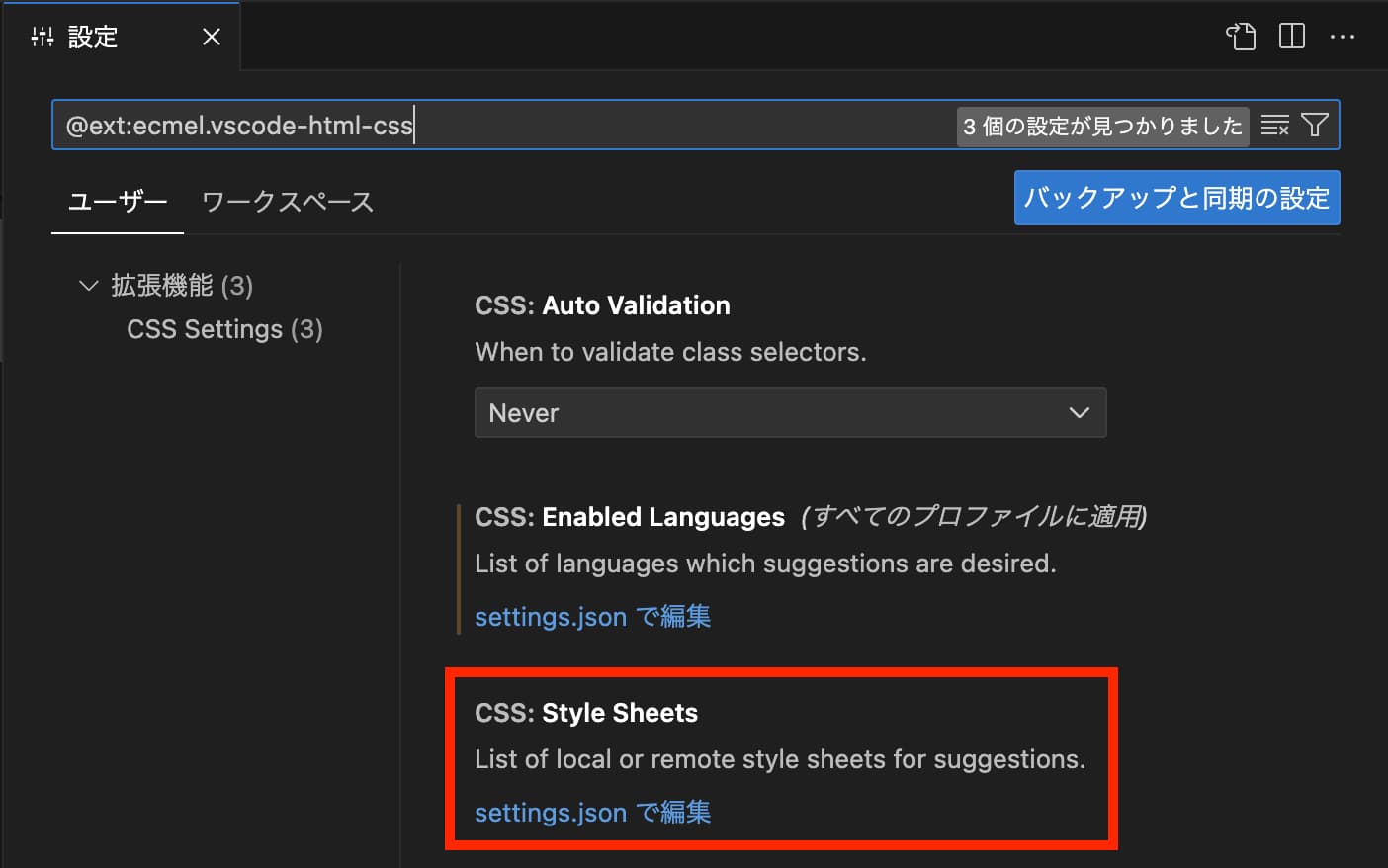Open Settings JSON file icon
Screen dimensions: 1388x868
(x=1241, y=37)
